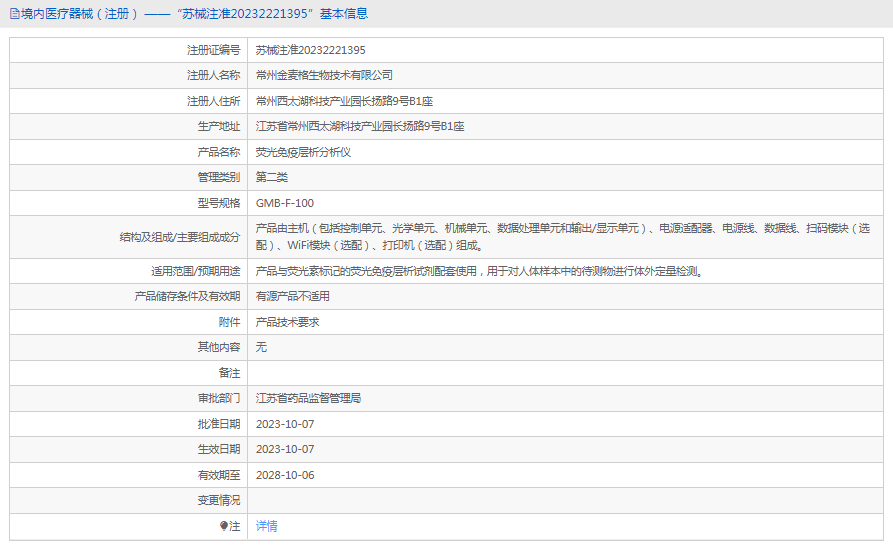This screenshot has width=893, height=549.
Task: Click the 附件 row label
Action: [230, 322]
